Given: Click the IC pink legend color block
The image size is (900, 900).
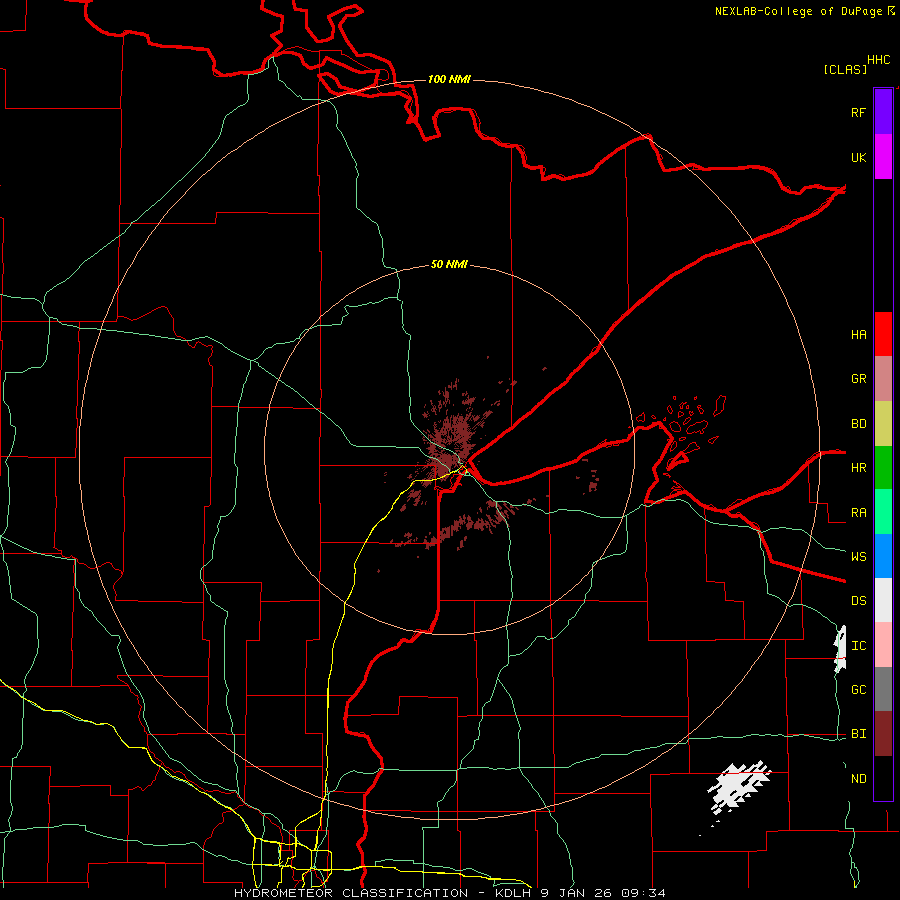Looking at the screenshot, I should click(x=883, y=645).
